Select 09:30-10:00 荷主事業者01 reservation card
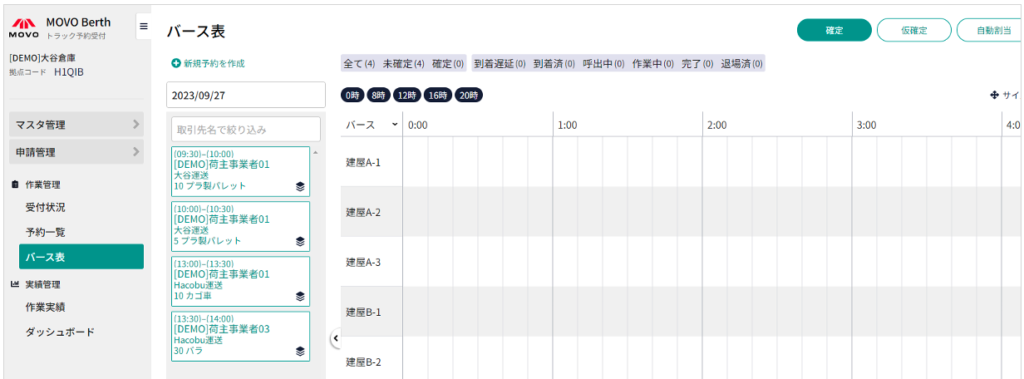1024x379 pixels. [240, 171]
